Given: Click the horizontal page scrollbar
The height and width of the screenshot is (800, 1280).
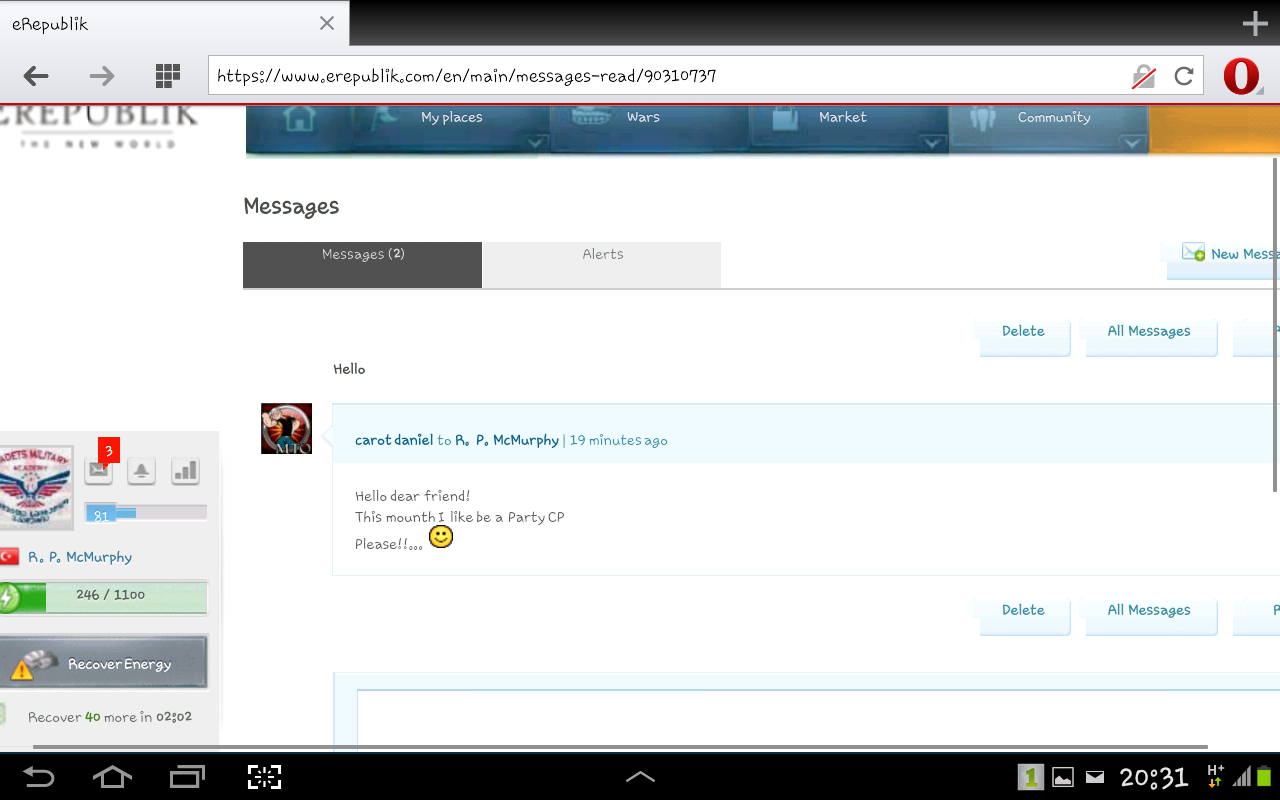Looking at the screenshot, I should point(620,746).
